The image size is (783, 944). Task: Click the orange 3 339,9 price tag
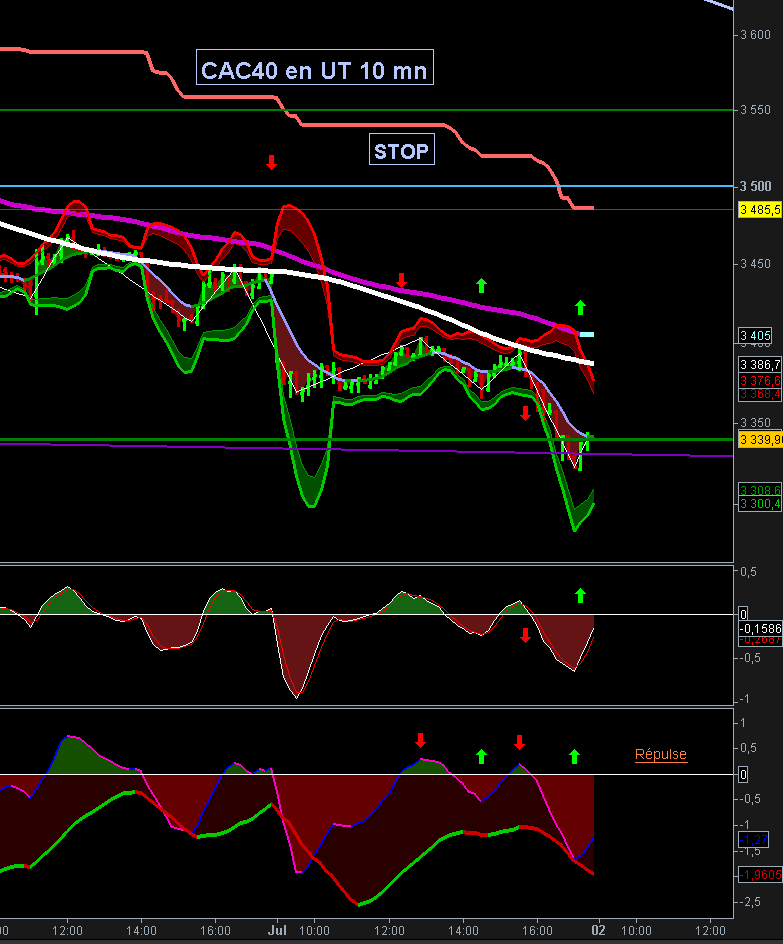[x=760, y=439]
